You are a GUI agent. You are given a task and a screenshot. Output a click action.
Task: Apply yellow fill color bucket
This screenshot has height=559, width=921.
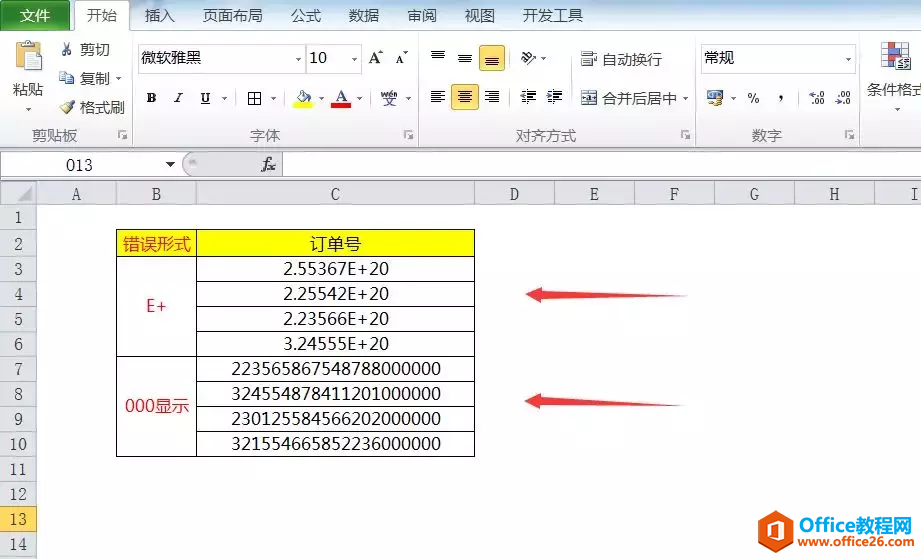tap(303, 98)
